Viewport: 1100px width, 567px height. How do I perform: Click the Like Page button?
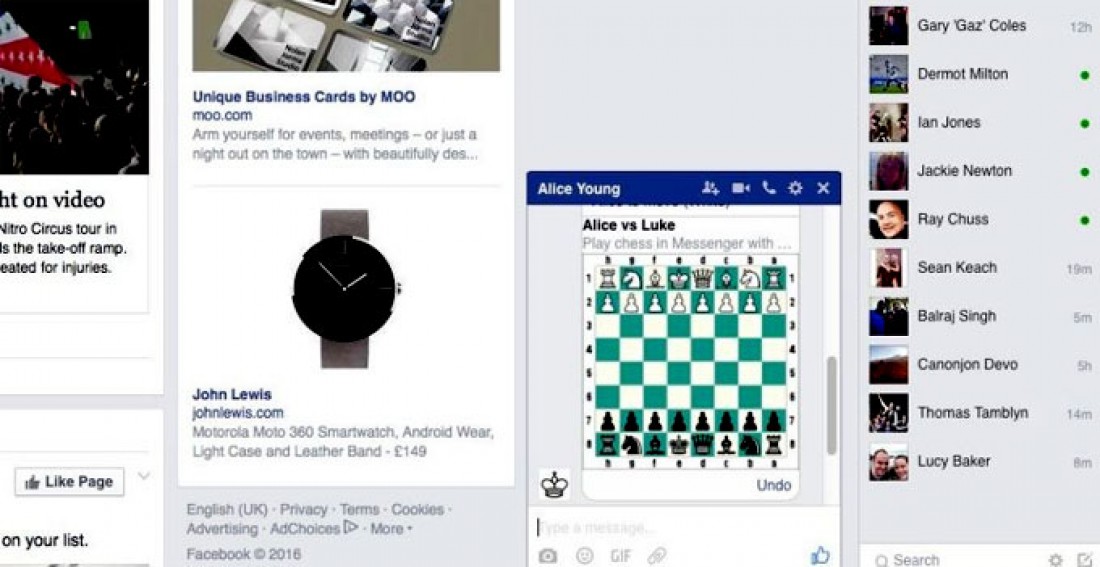69,482
